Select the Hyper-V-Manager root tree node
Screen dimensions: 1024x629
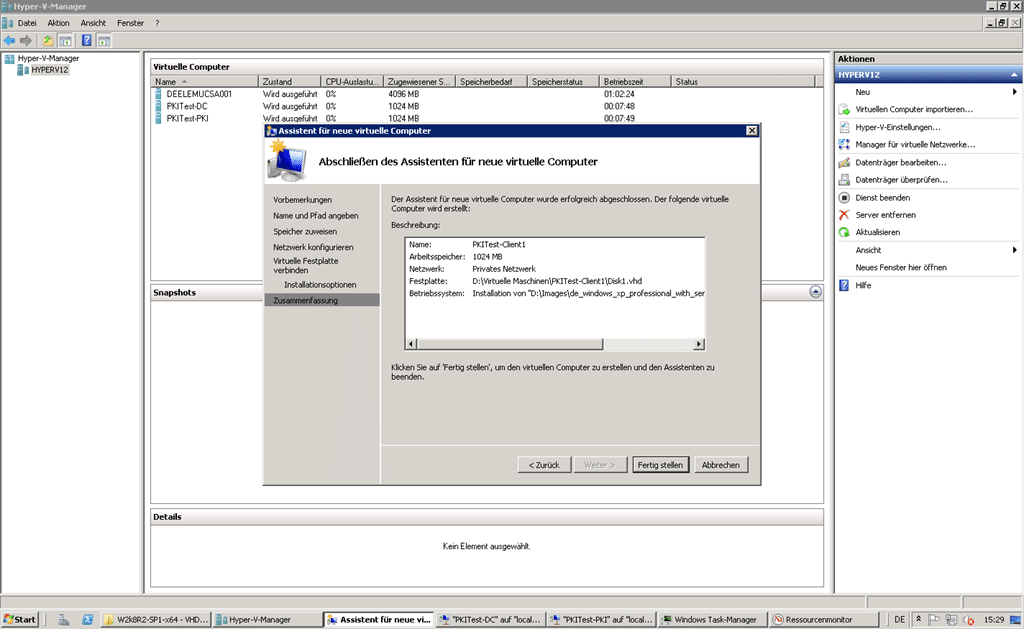click(x=48, y=58)
